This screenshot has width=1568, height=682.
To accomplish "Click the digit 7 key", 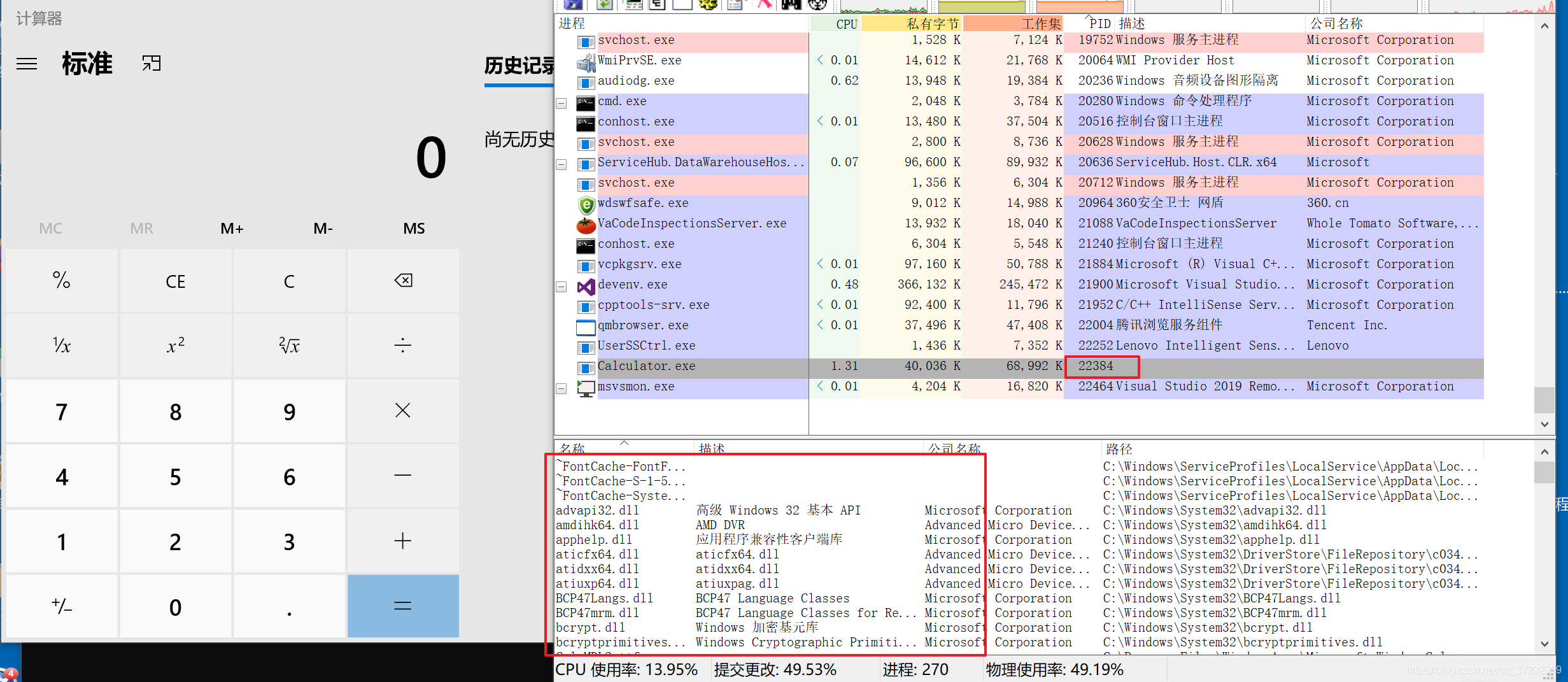I will tap(62, 411).
